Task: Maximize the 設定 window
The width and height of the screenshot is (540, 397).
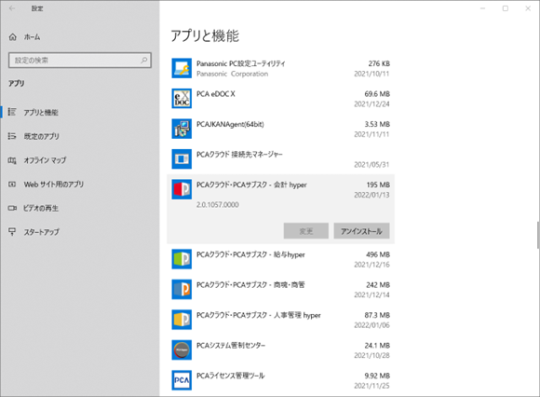Action: pyautogui.click(x=505, y=8)
